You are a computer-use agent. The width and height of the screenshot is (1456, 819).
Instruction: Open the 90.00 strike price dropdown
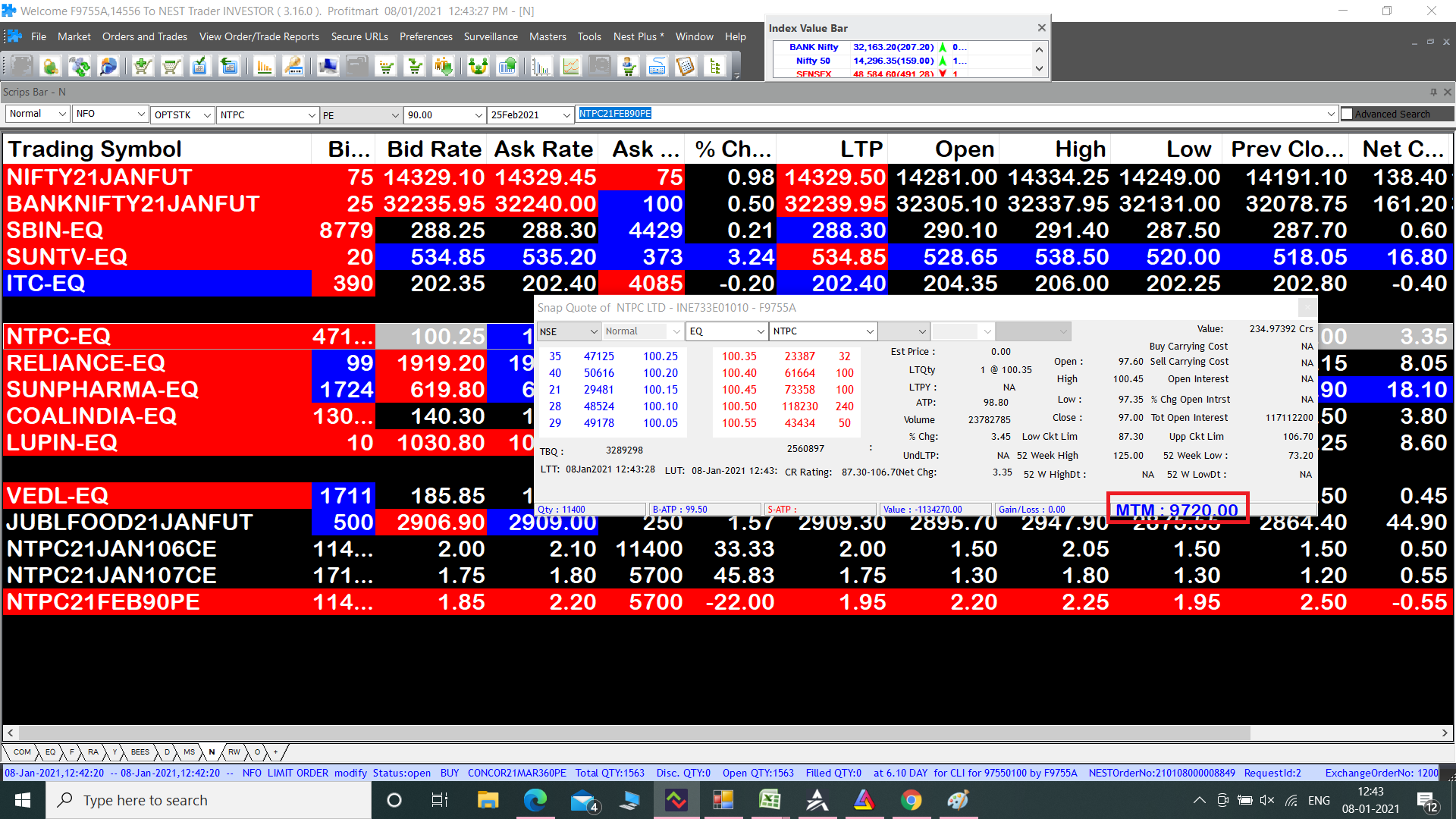coord(444,115)
